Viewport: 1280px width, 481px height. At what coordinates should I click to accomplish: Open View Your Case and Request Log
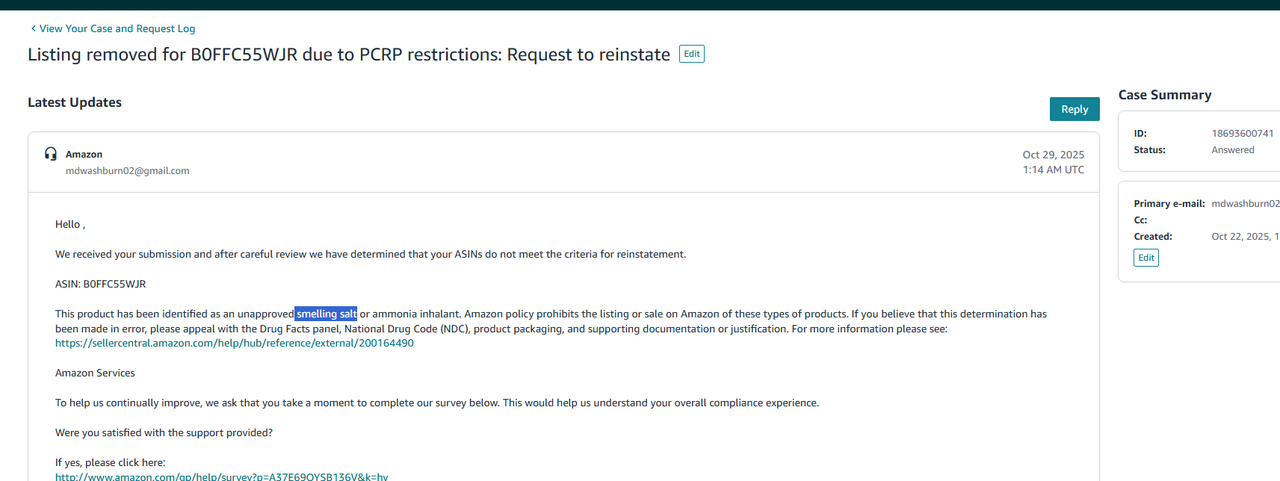click(117, 29)
